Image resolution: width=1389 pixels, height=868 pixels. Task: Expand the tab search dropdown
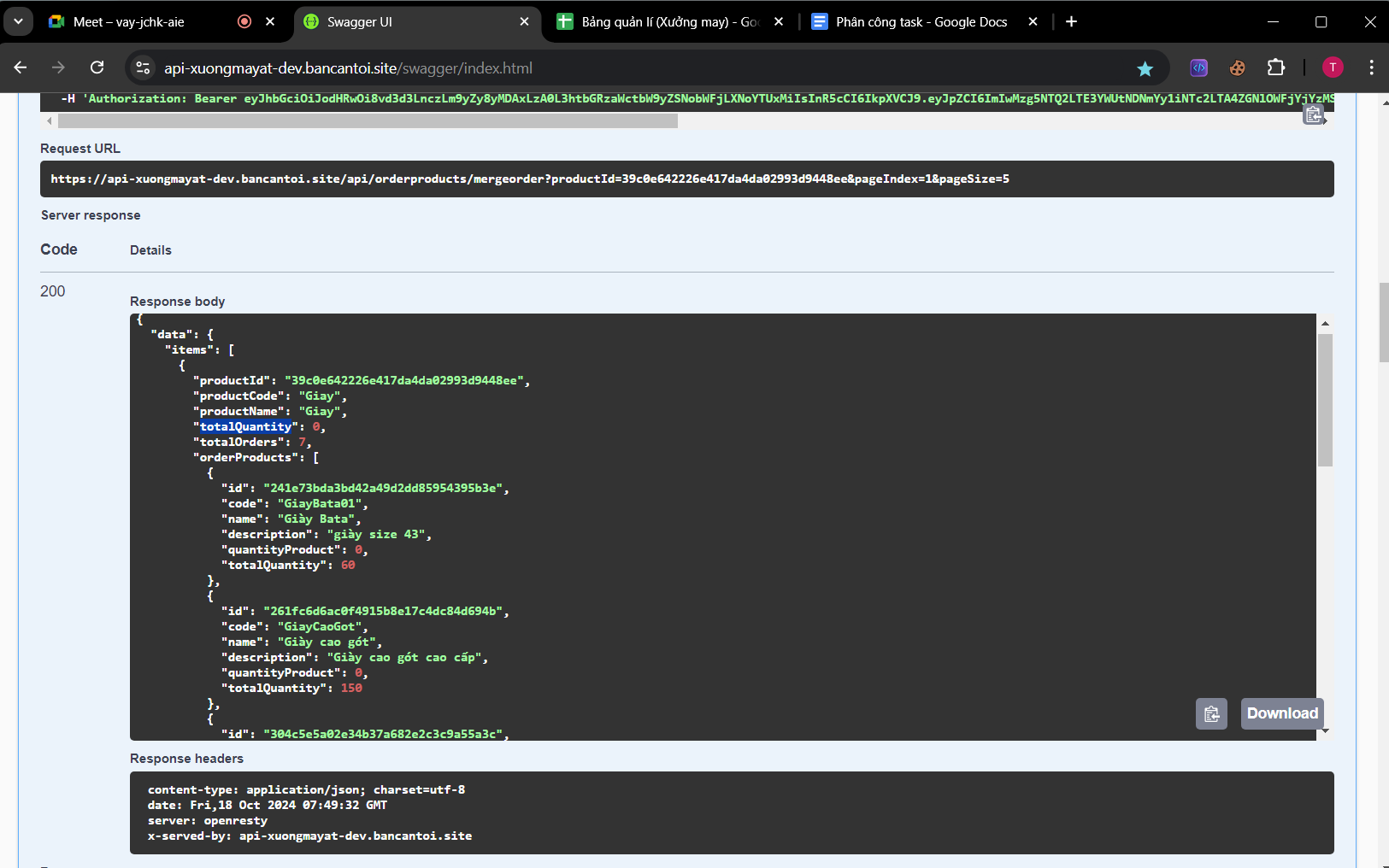18,21
